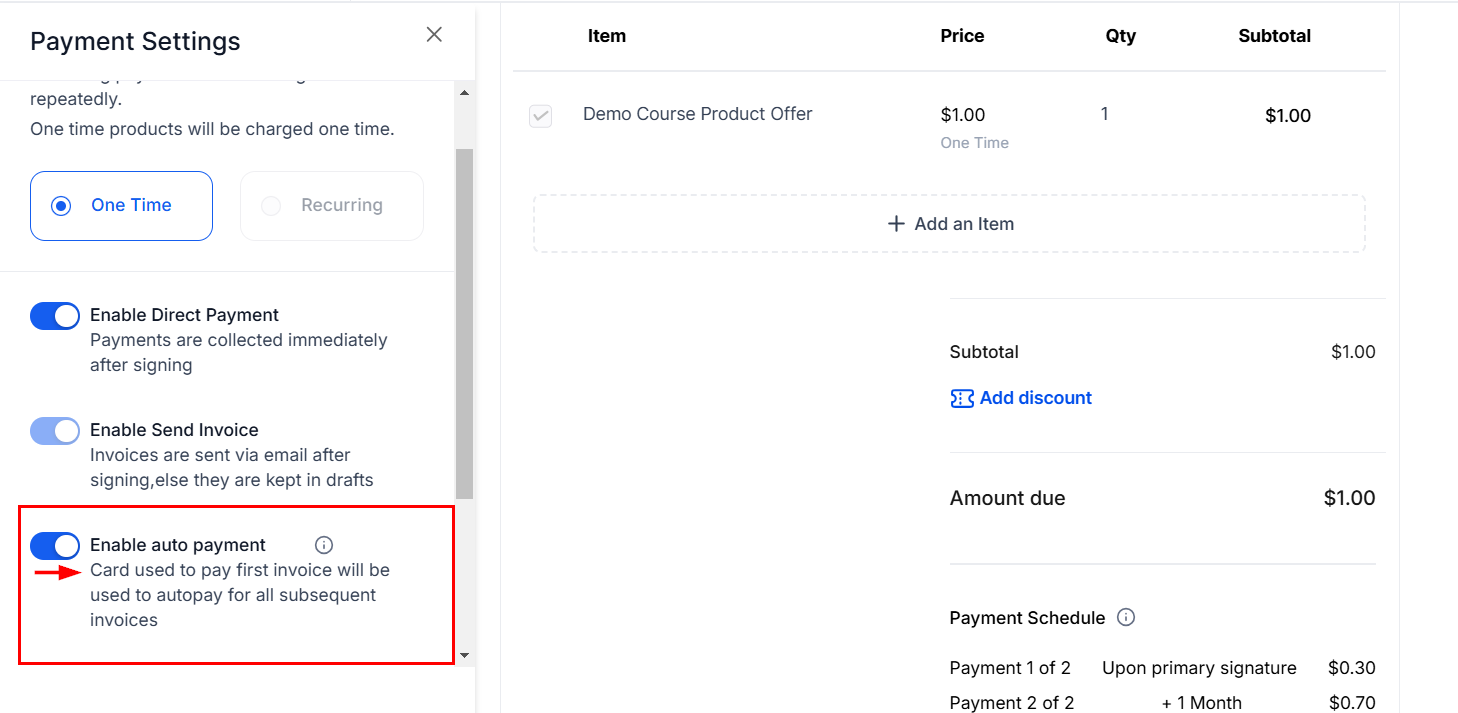The image size is (1458, 713).
Task: Click the quantity value 1 in the item row
Action: 1105,114
